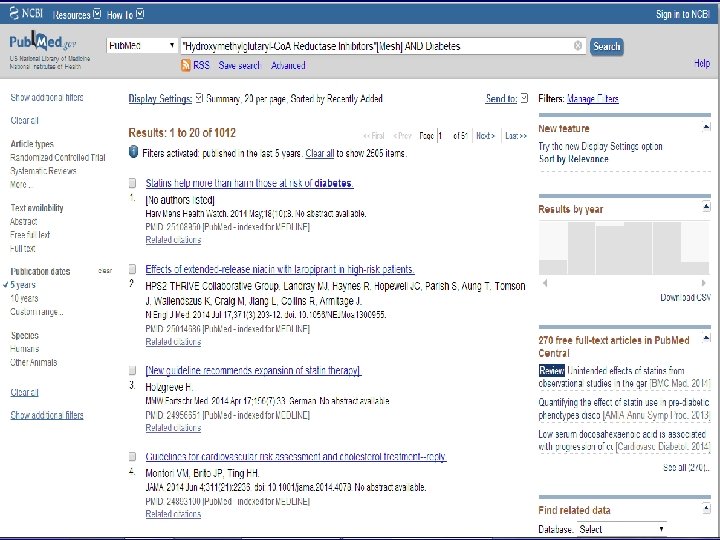Click Related citations under Holzgreve H article
720x540 pixels.
(x=173, y=428)
